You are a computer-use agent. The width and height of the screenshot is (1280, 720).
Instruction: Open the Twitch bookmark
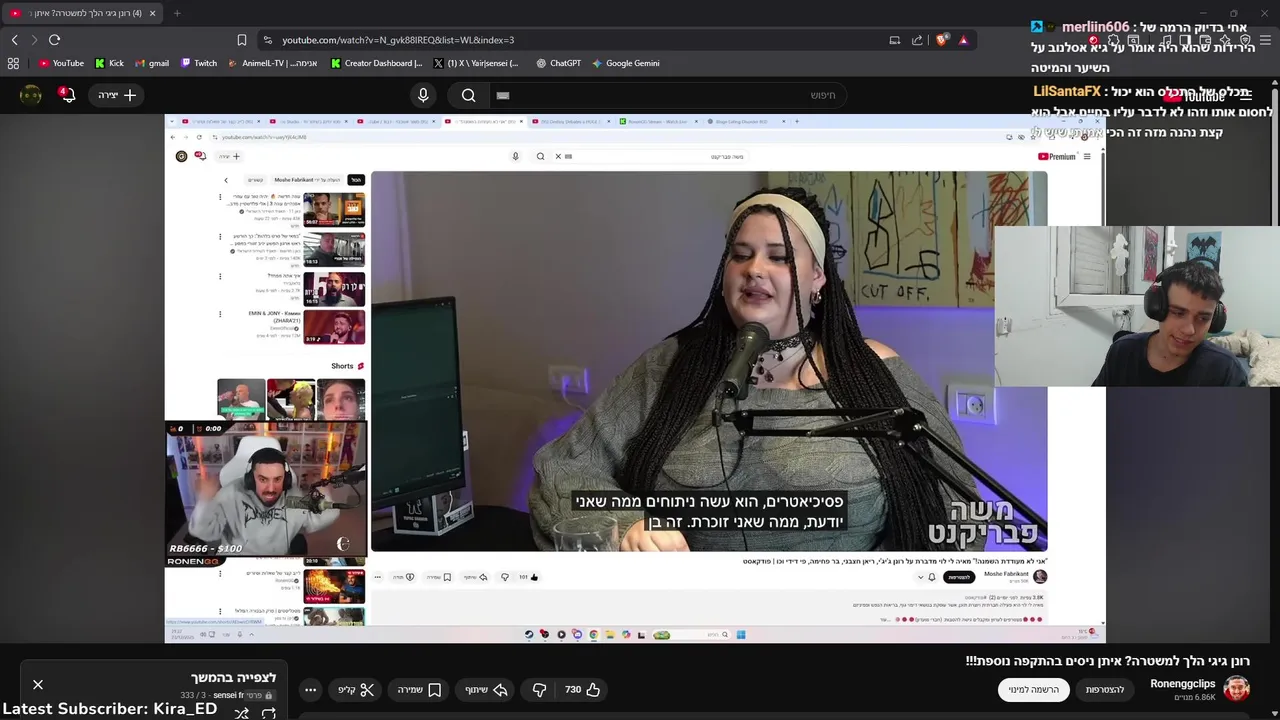[x=198, y=63]
